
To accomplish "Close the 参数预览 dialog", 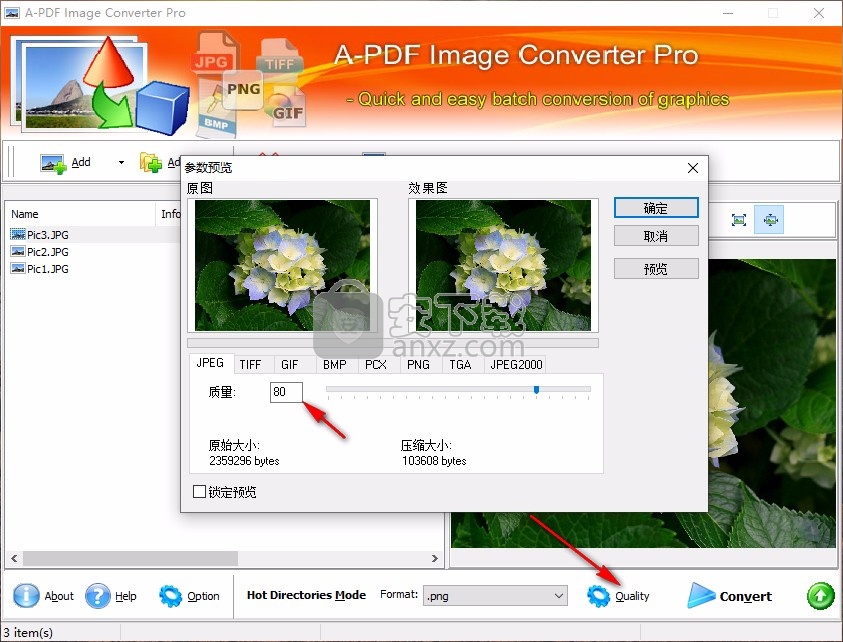I will (x=693, y=168).
